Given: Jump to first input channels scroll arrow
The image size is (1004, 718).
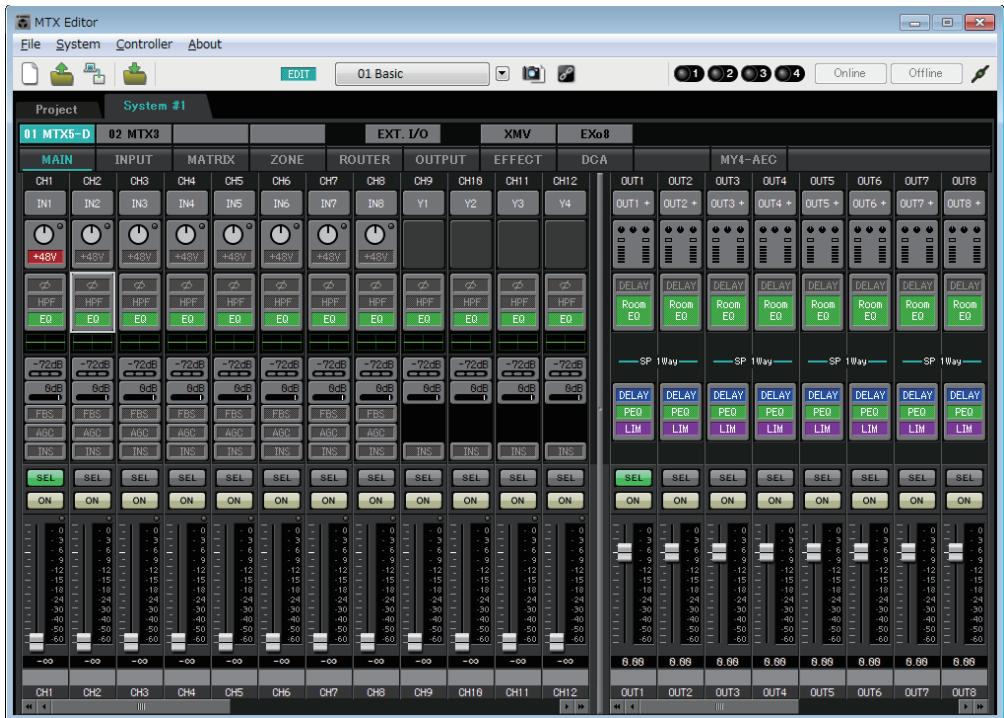Looking at the screenshot, I should 29,706.
